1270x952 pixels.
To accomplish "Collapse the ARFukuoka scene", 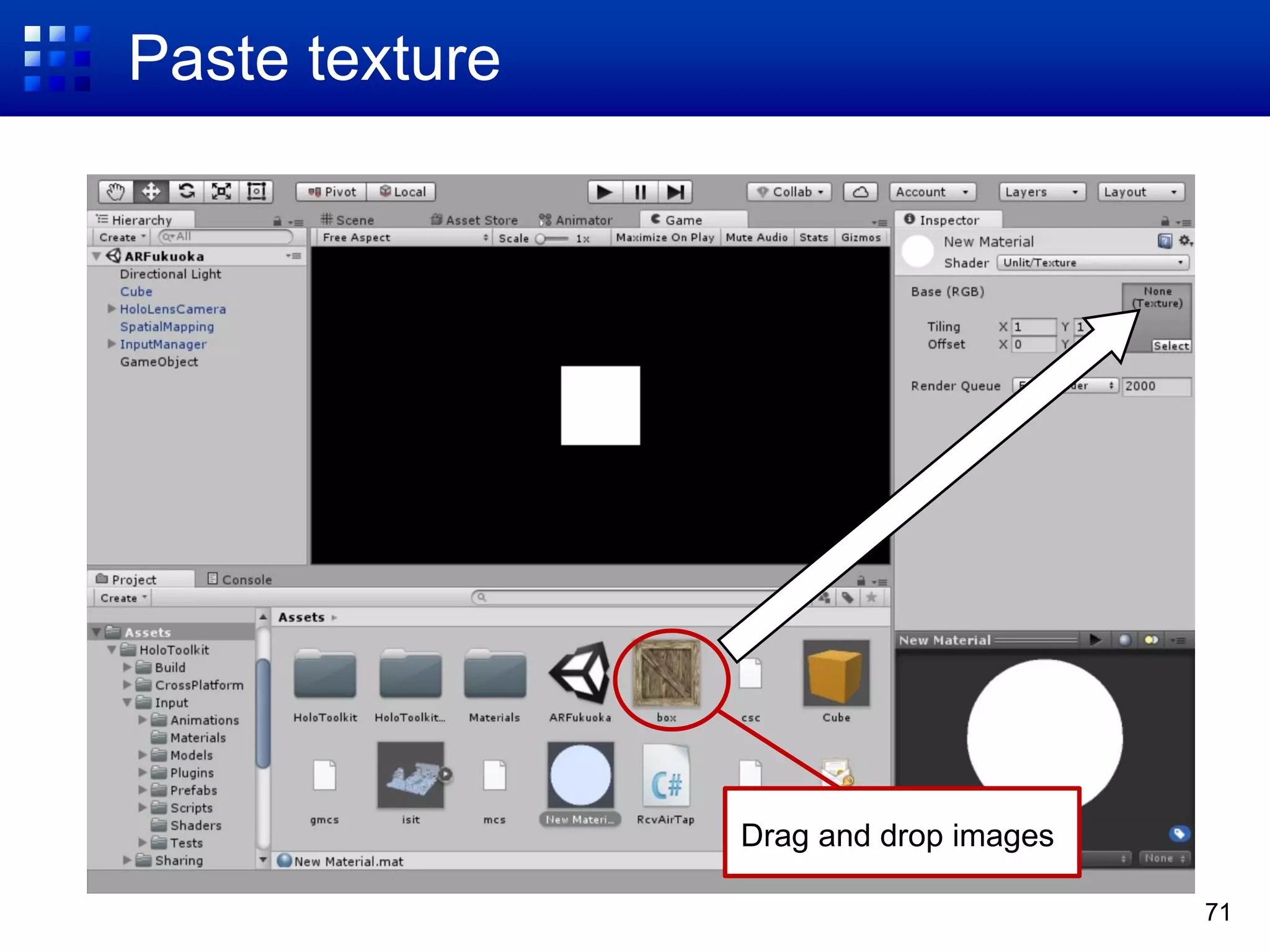I will click(97, 256).
